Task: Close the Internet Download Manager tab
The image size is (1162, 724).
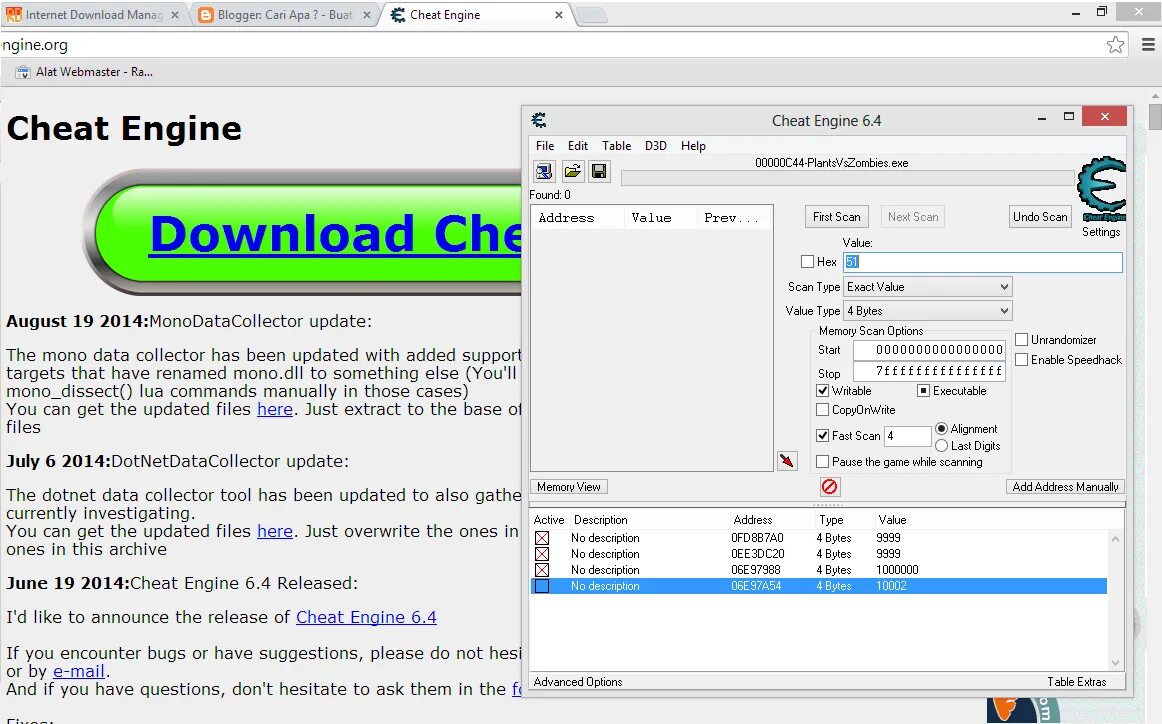Action: coord(175,15)
